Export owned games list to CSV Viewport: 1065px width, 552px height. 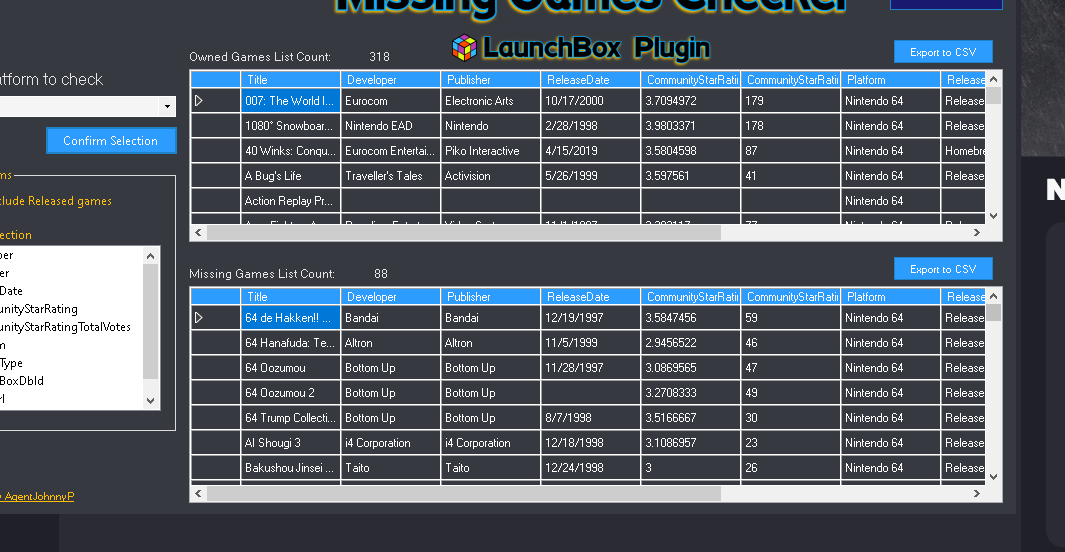[x=943, y=52]
